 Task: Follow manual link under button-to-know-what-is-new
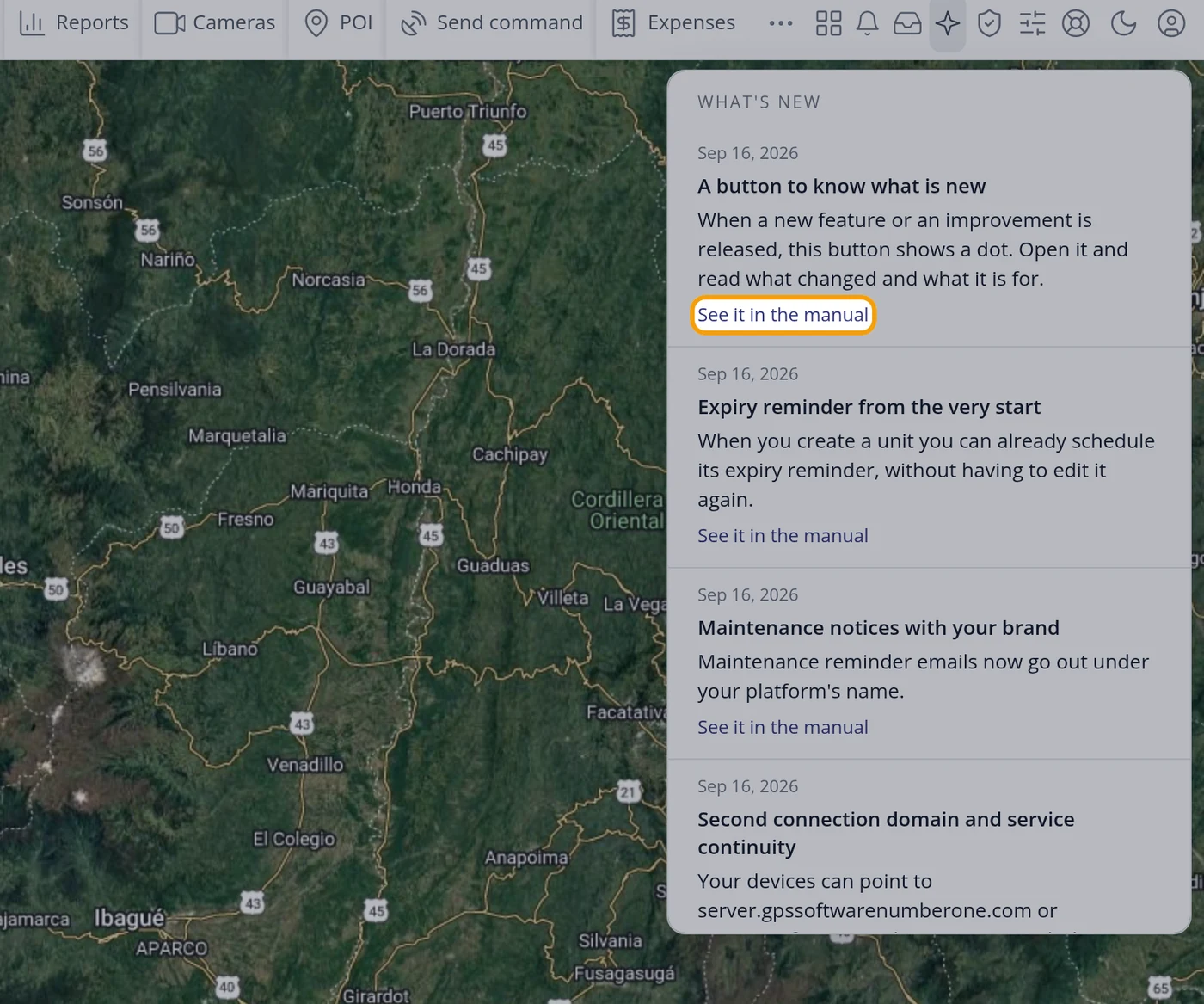pyautogui.click(x=783, y=315)
